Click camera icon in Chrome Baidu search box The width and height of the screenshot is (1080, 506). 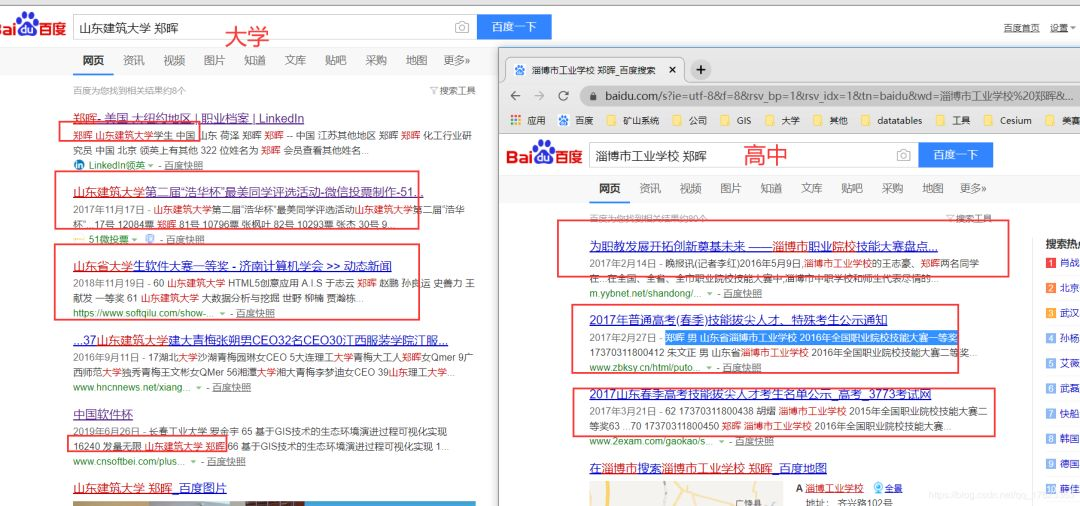903,156
